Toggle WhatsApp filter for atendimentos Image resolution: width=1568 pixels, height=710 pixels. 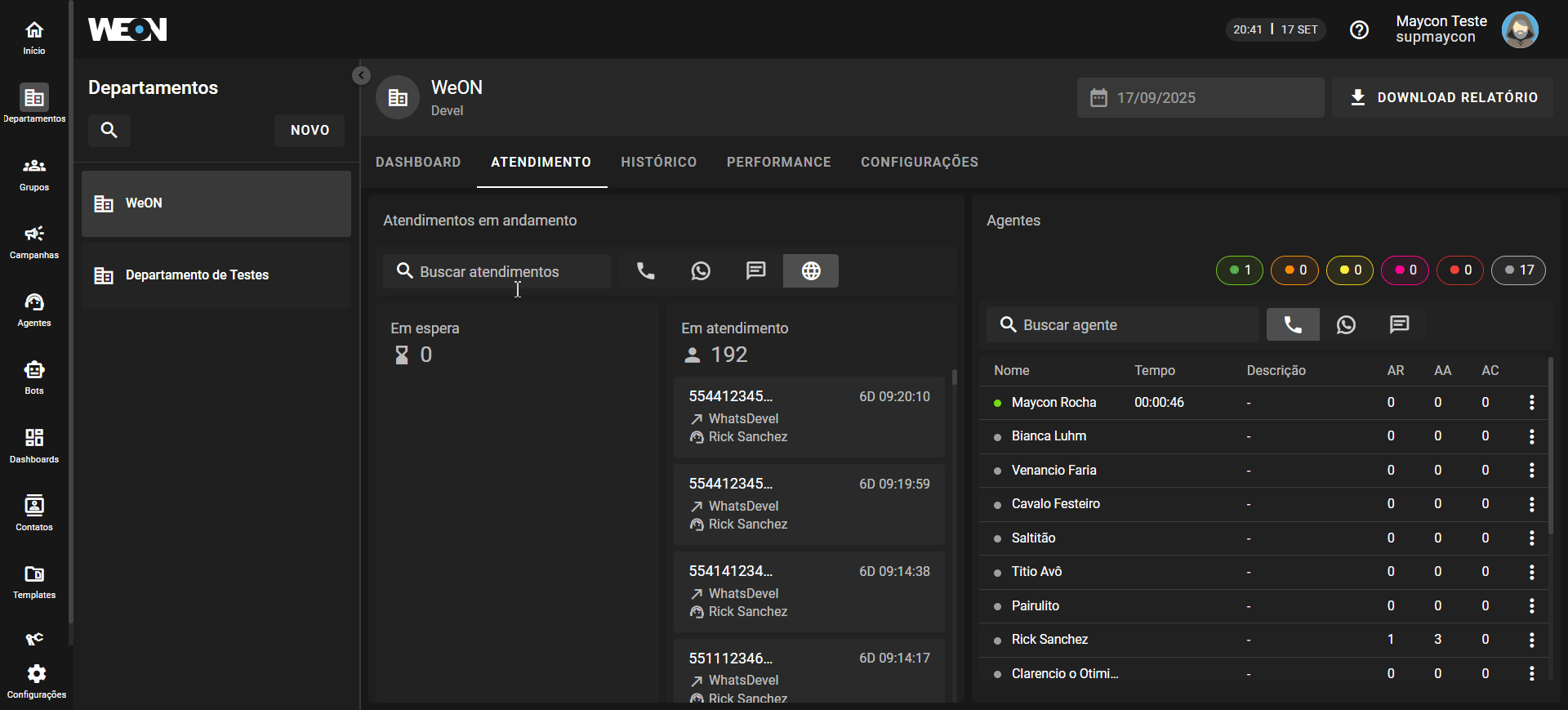click(x=701, y=271)
